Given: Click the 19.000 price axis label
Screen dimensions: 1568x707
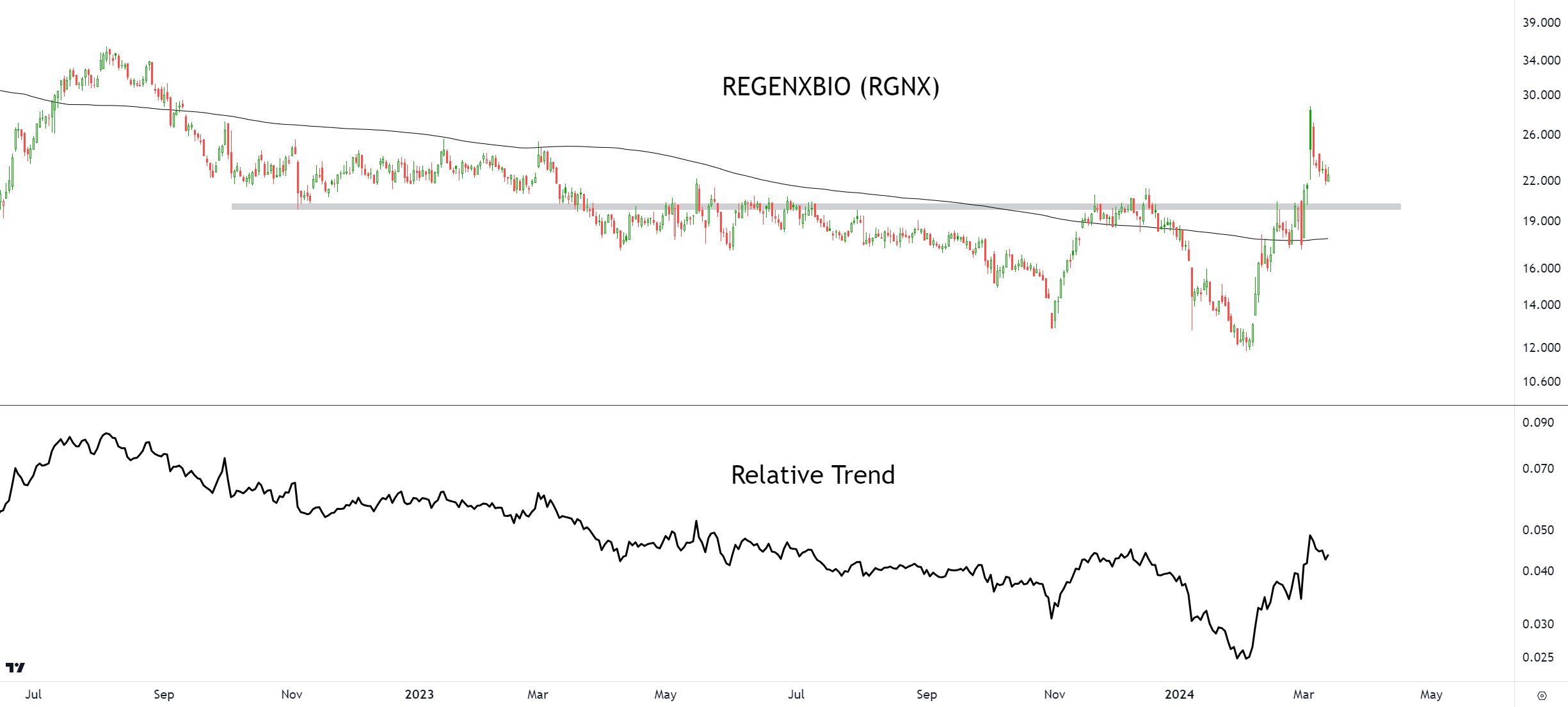Looking at the screenshot, I should pyautogui.click(x=1541, y=221).
